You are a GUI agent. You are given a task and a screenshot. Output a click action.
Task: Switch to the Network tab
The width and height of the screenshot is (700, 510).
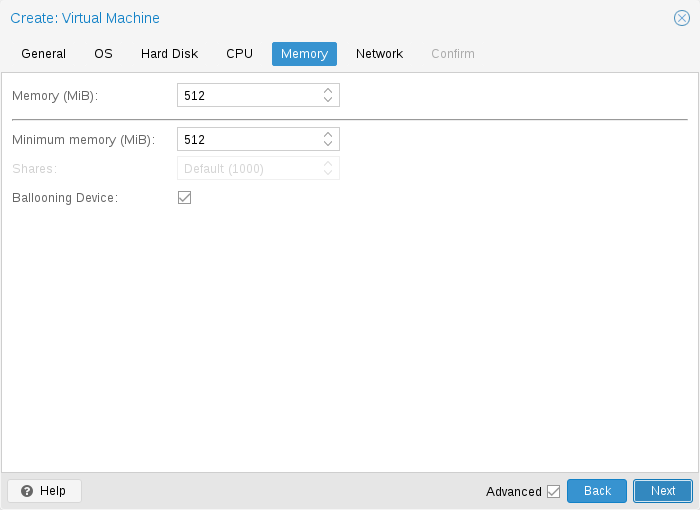tap(379, 54)
